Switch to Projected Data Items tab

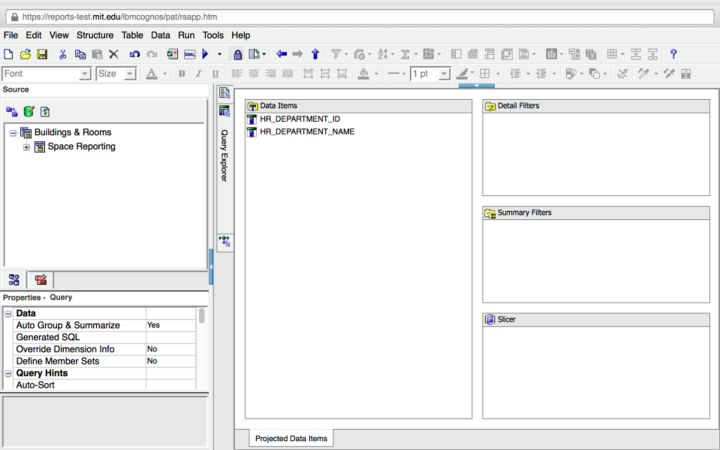pos(291,438)
